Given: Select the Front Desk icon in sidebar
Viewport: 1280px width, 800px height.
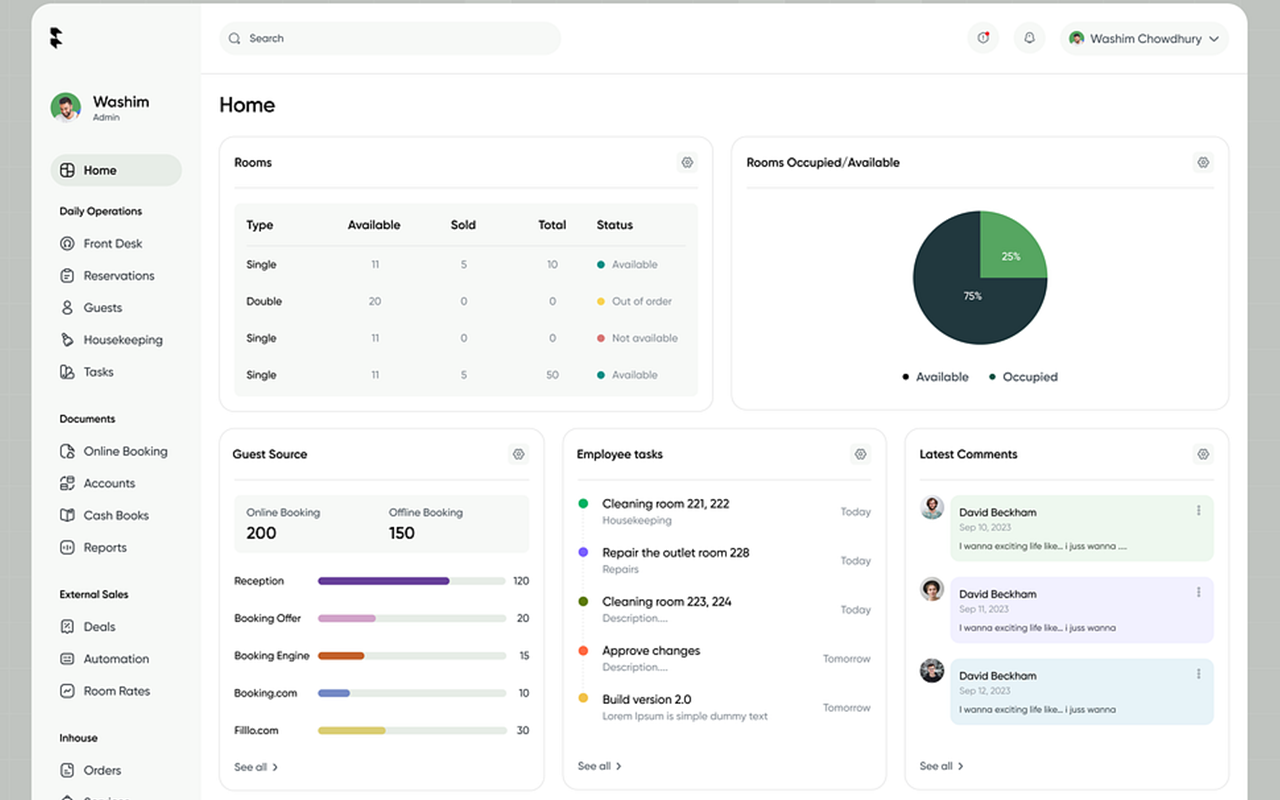Looking at the screenshot, I should (69, 243).
